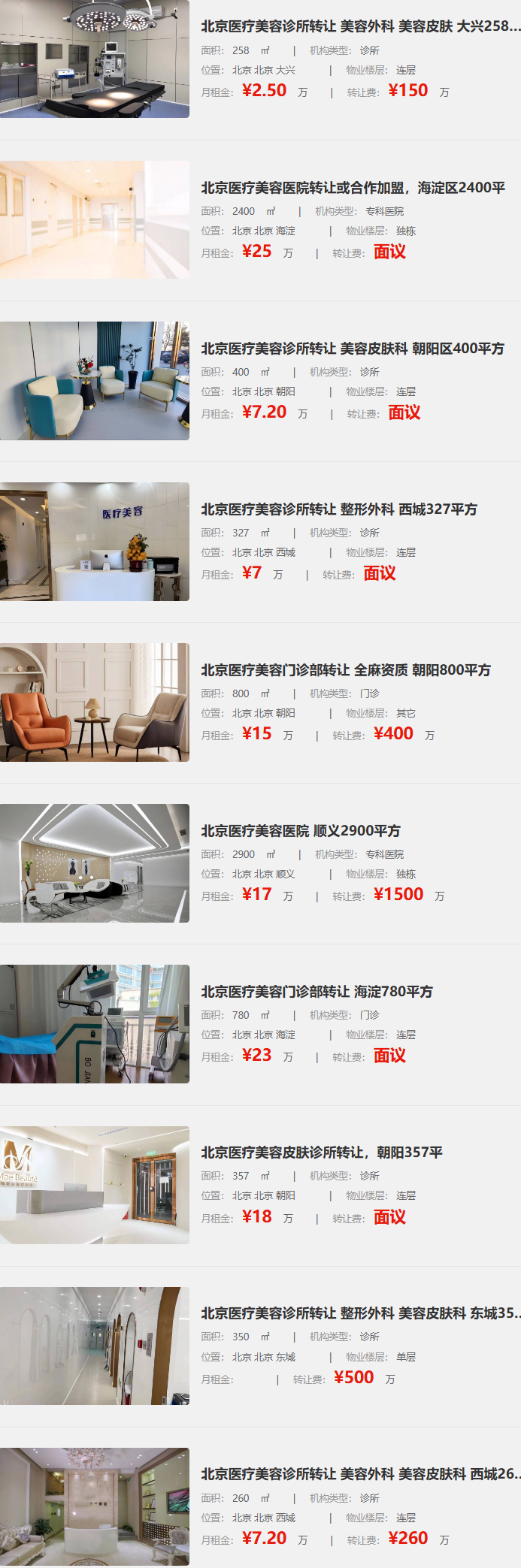This screenshot has width=521, height=1568.
Task: Click the white lobby ceiling lights thumbnail
Action: point(95,863)
